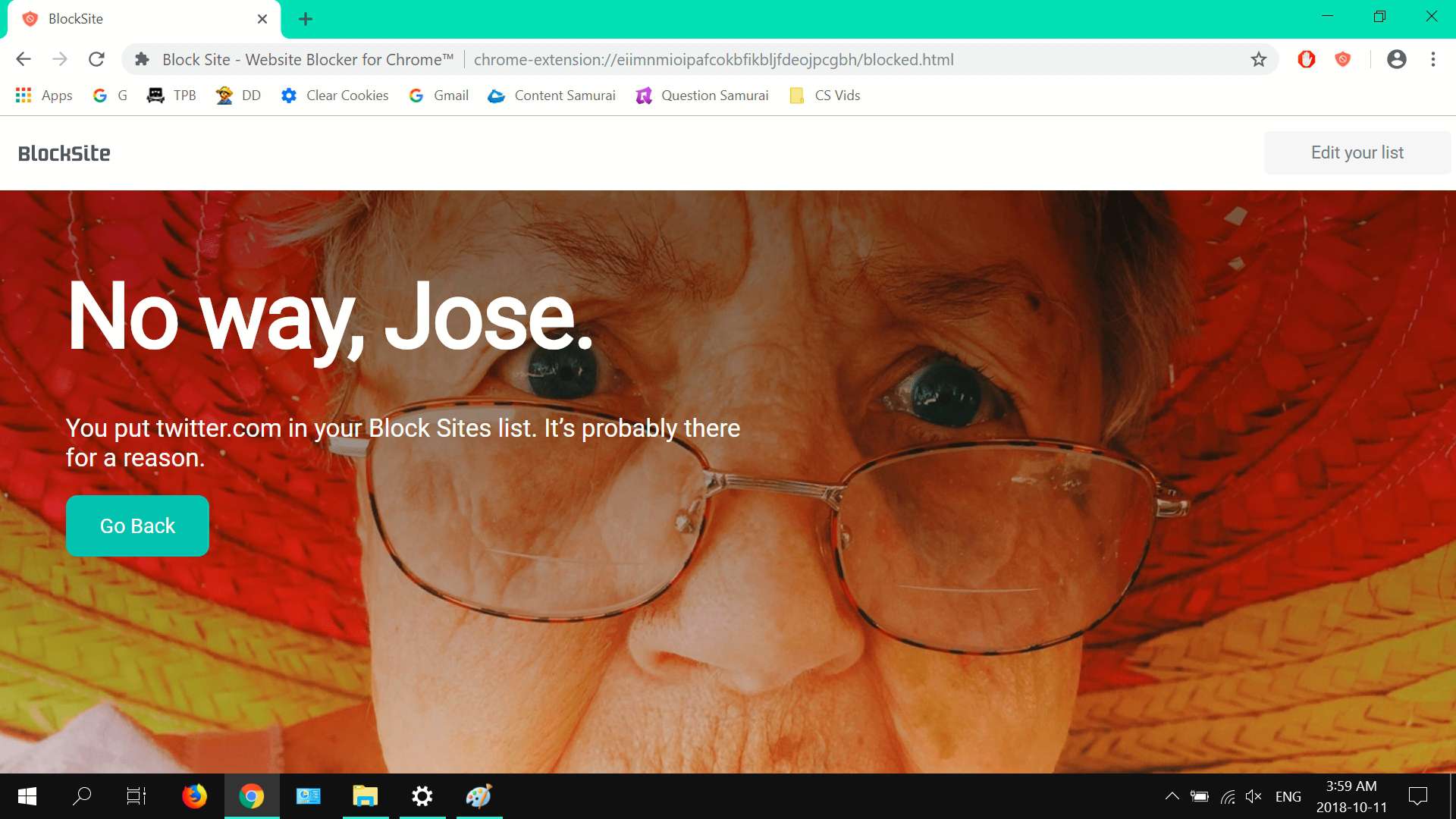Screen dimensions: 1456x819
Task: Click the Chrome profile account icon
Action: tap(1395, 59)
